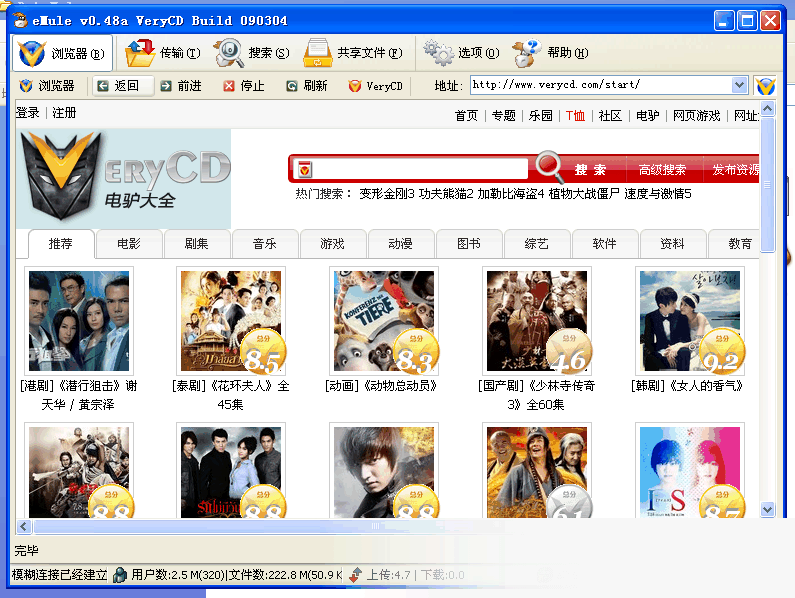
Task: Click the small icon inside the search box
Action: pos(305,169)
